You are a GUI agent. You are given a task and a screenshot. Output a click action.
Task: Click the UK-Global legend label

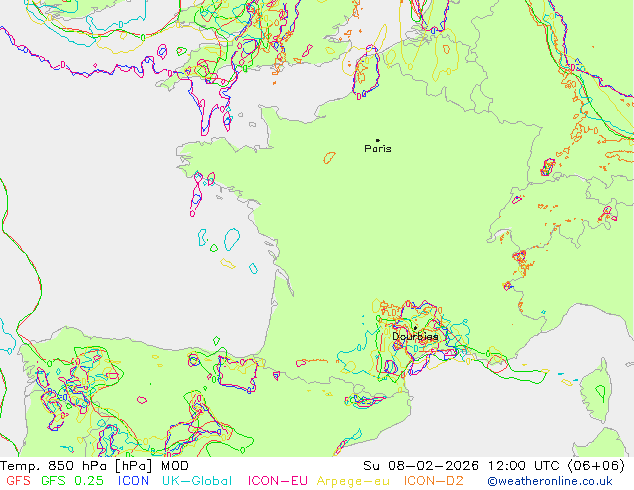(197, 481)
